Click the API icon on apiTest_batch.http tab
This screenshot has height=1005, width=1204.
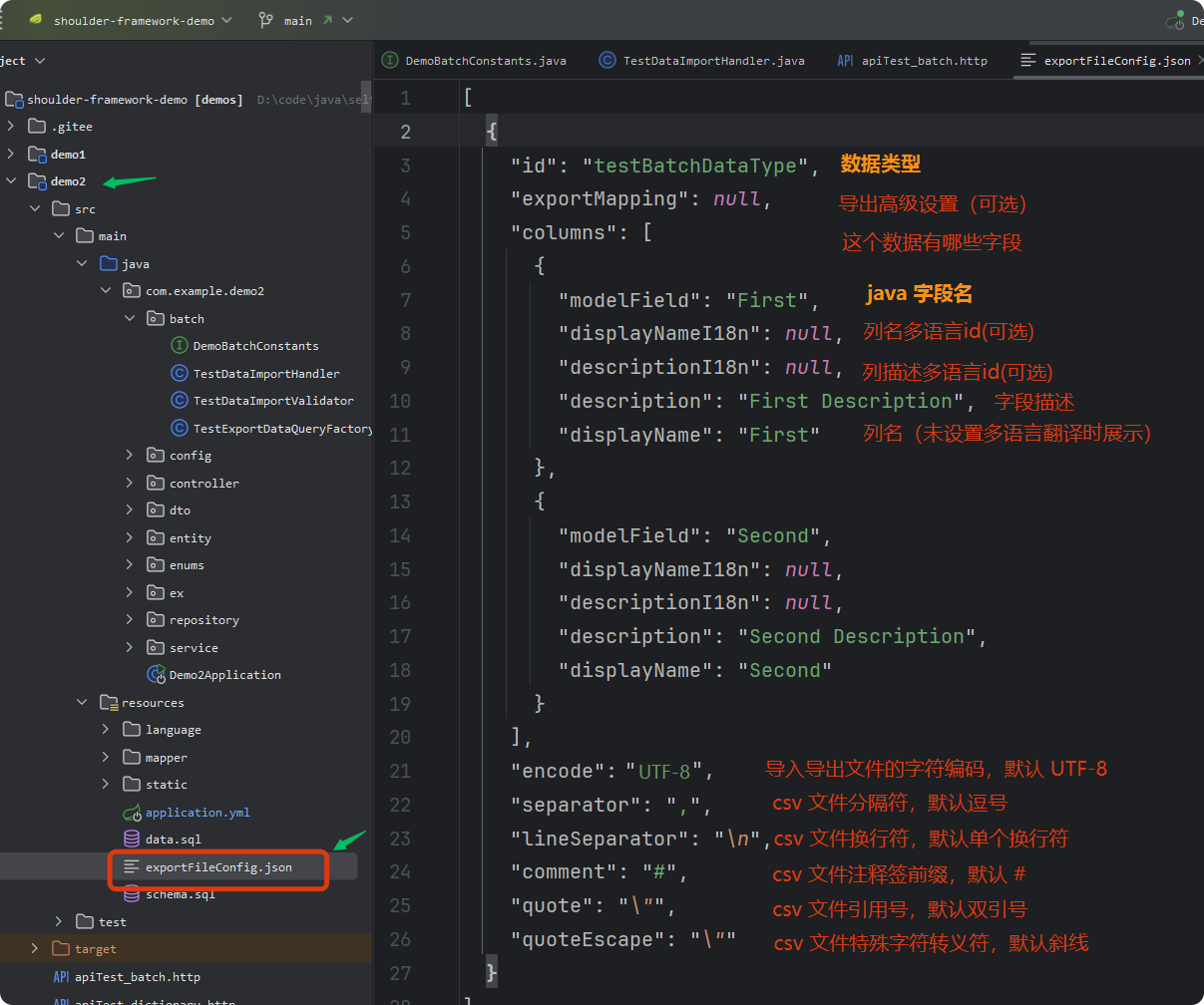click(x=845, y=61)
